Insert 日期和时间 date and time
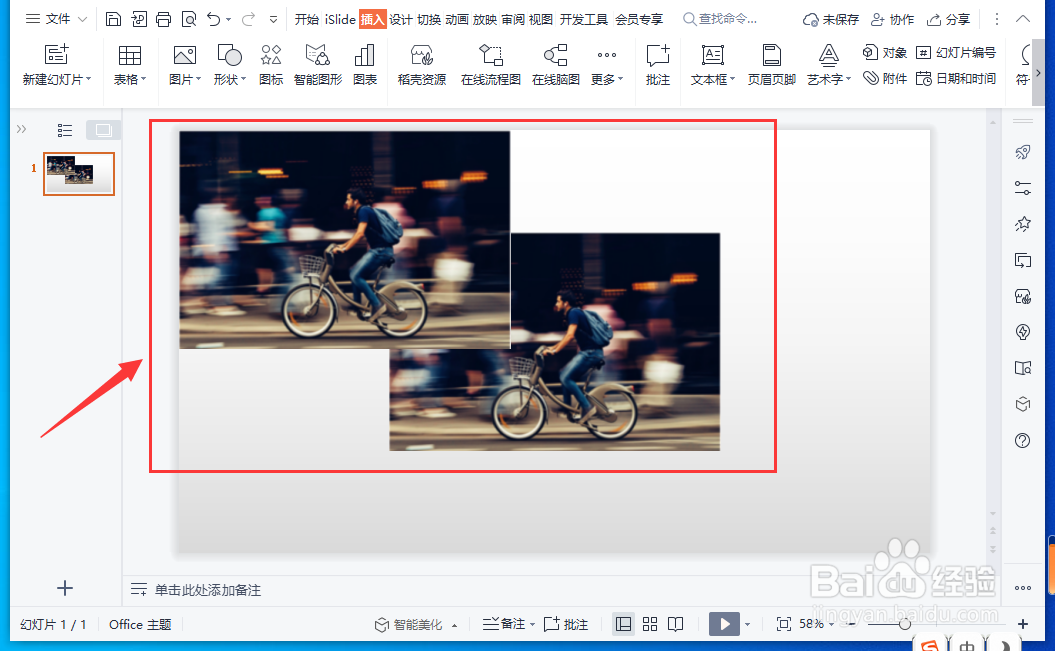The width and height of the screenshot is (1055, 651). pos(955,79)
